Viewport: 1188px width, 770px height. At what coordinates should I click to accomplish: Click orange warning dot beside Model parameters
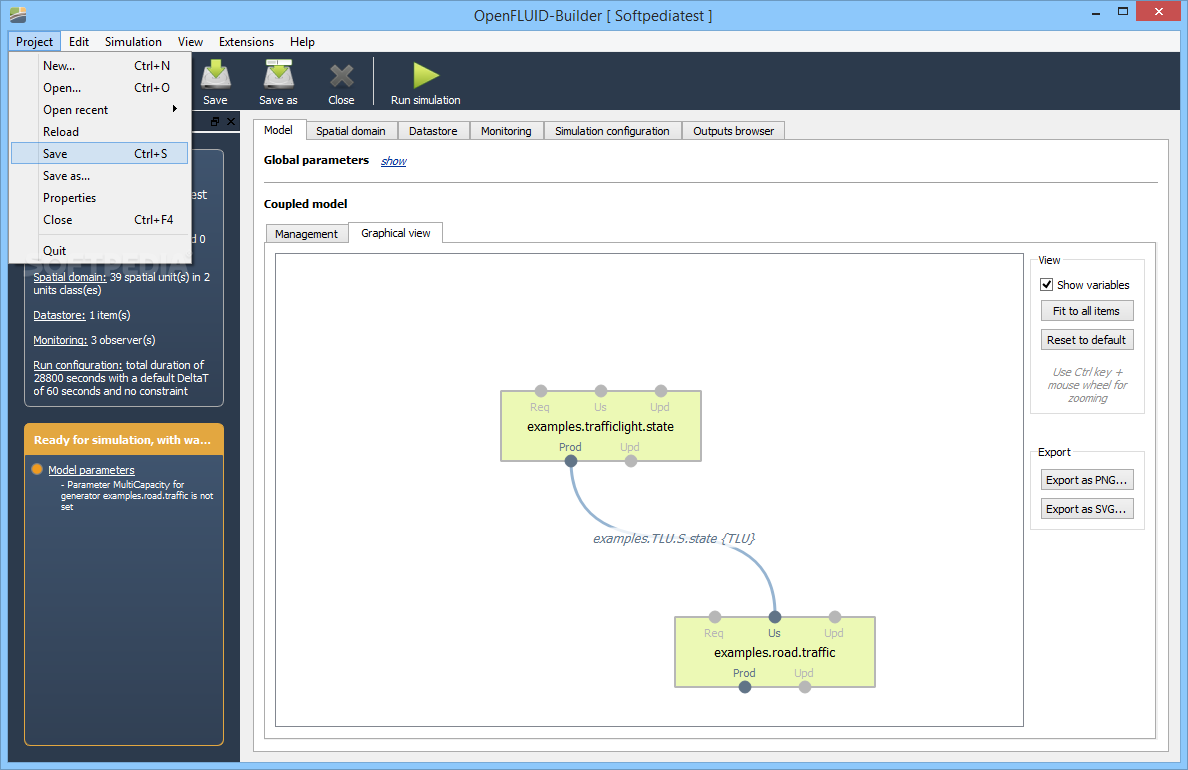[x=37, y=469]
